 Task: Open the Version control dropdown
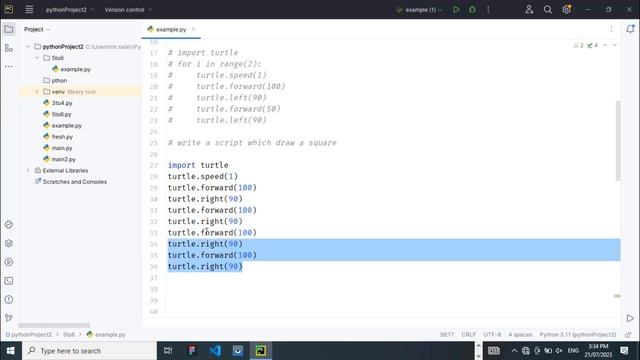128,9
